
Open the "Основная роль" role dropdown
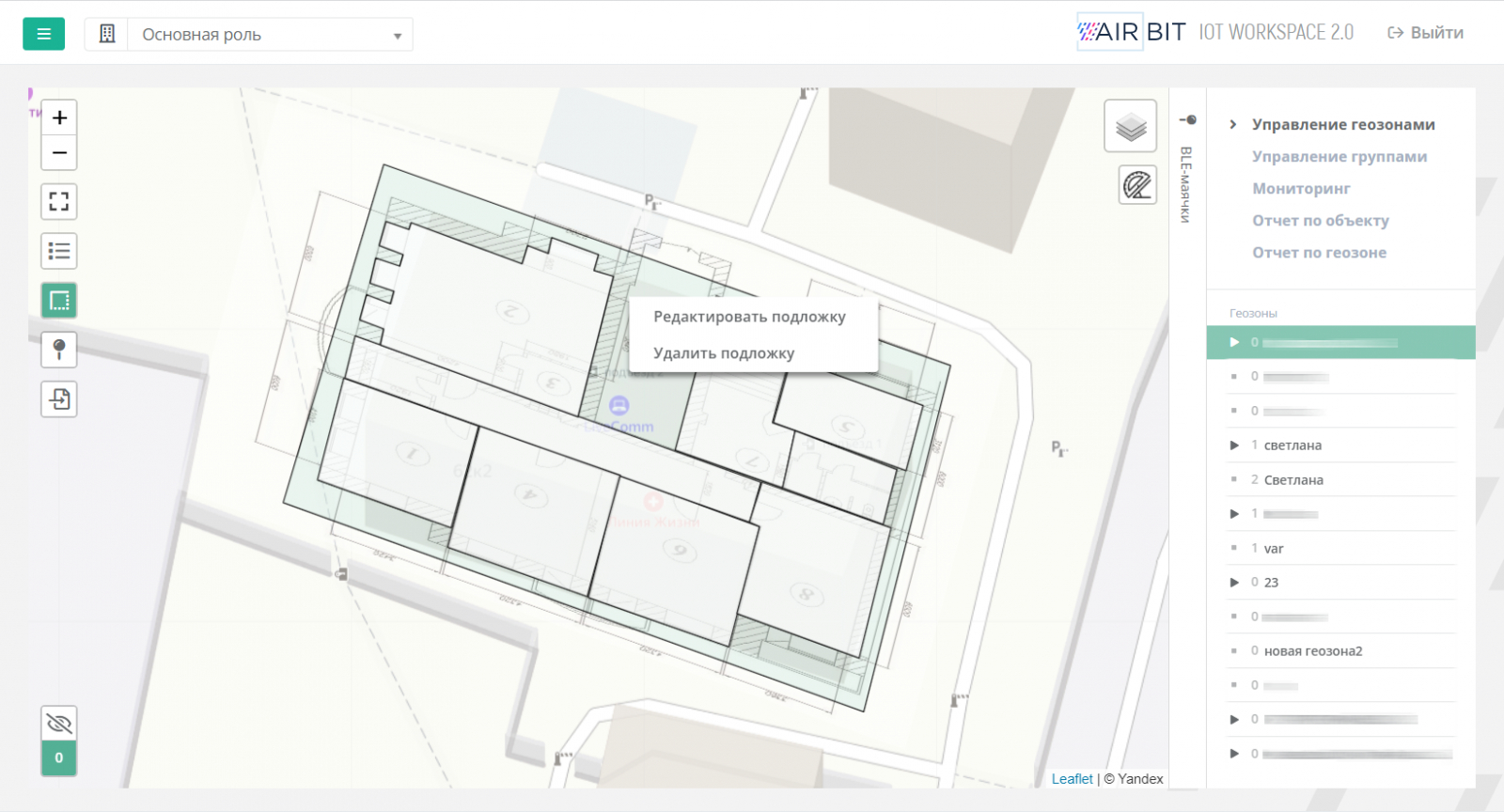[271, 35]
